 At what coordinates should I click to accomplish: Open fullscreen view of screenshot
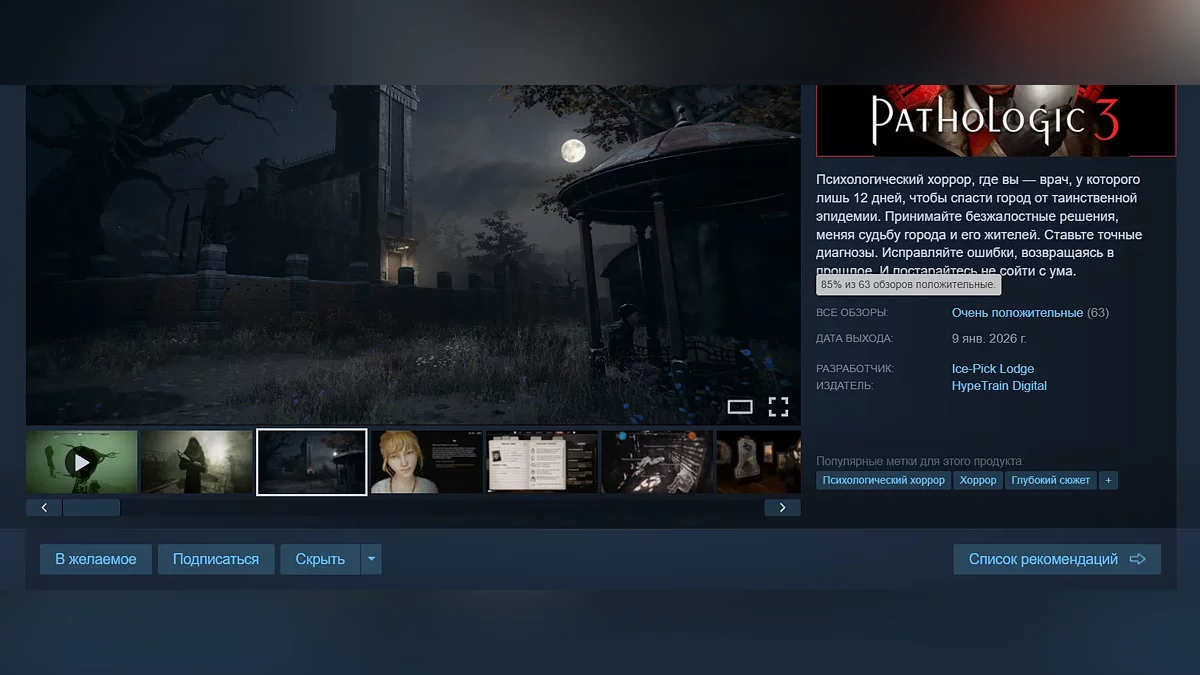pyautogui.click(x=778, y=406)
